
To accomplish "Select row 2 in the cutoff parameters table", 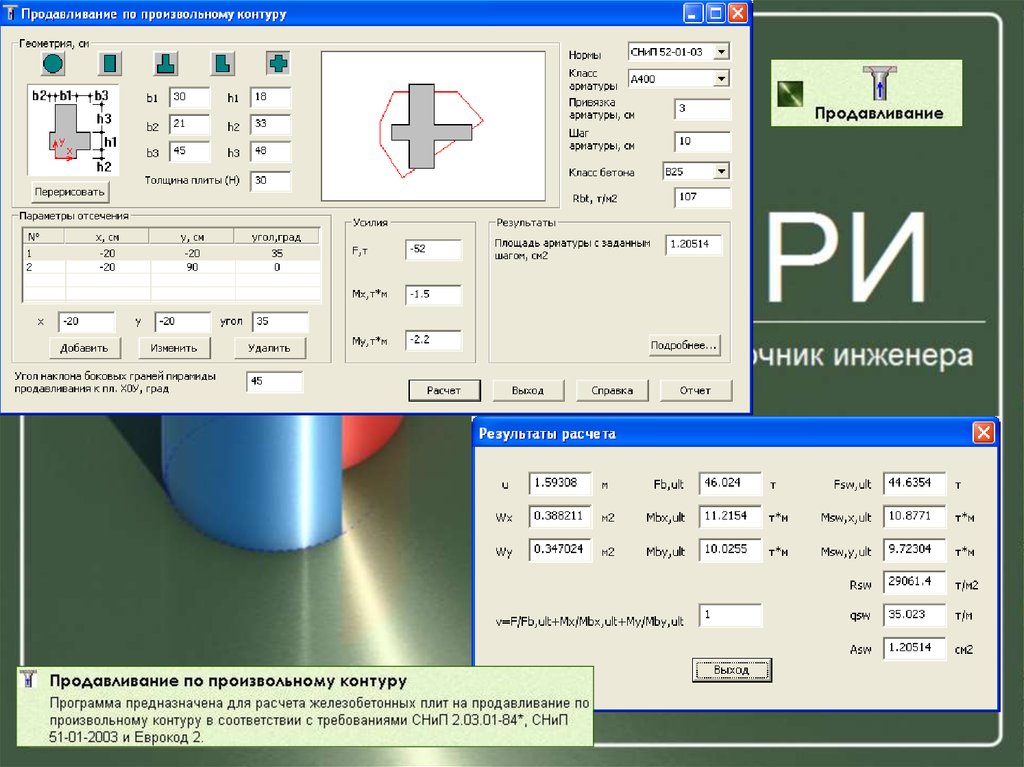I will tap(170, 267).
